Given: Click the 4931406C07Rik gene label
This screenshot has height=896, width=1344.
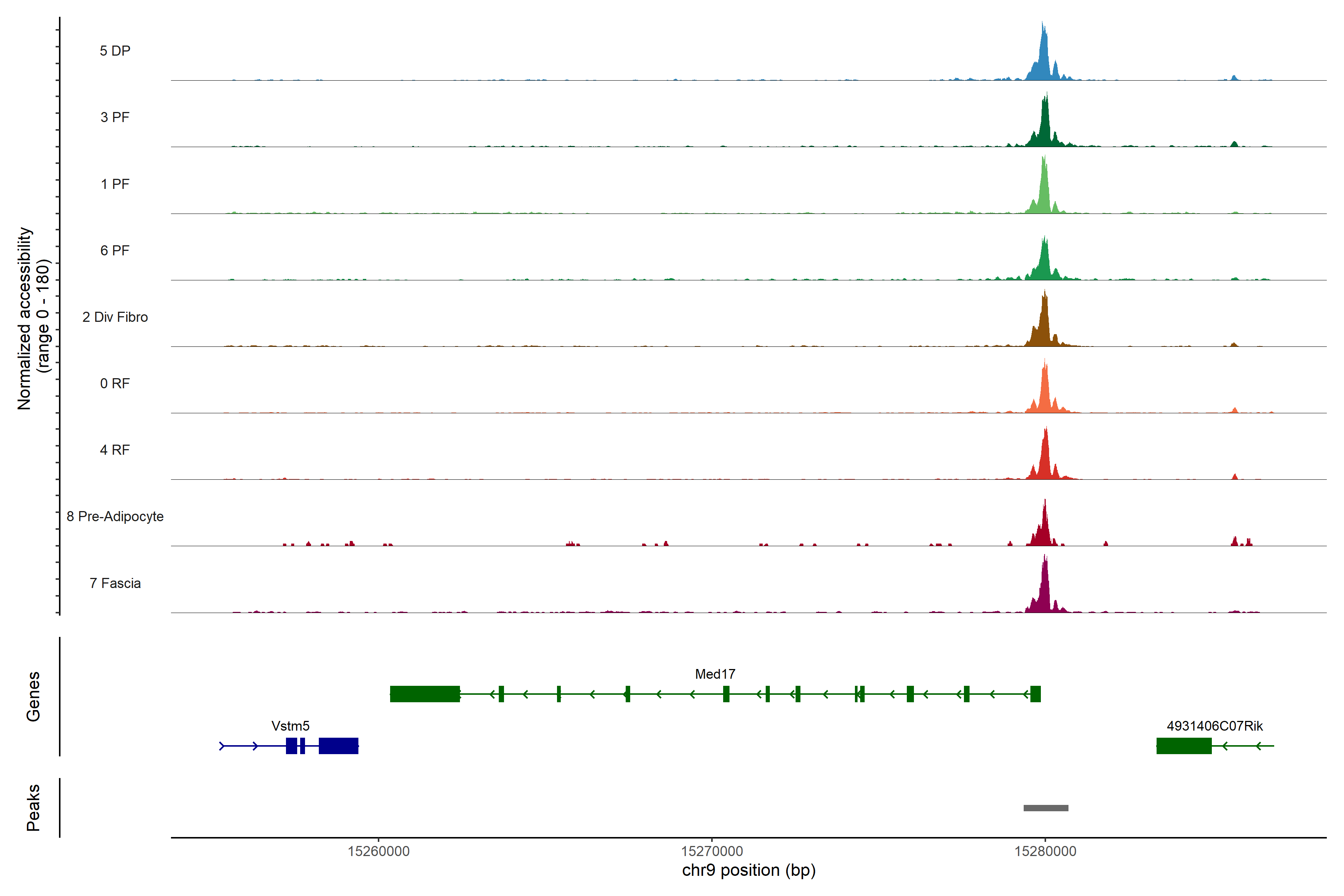Looking at the screenshot, I should (1214, 726).
